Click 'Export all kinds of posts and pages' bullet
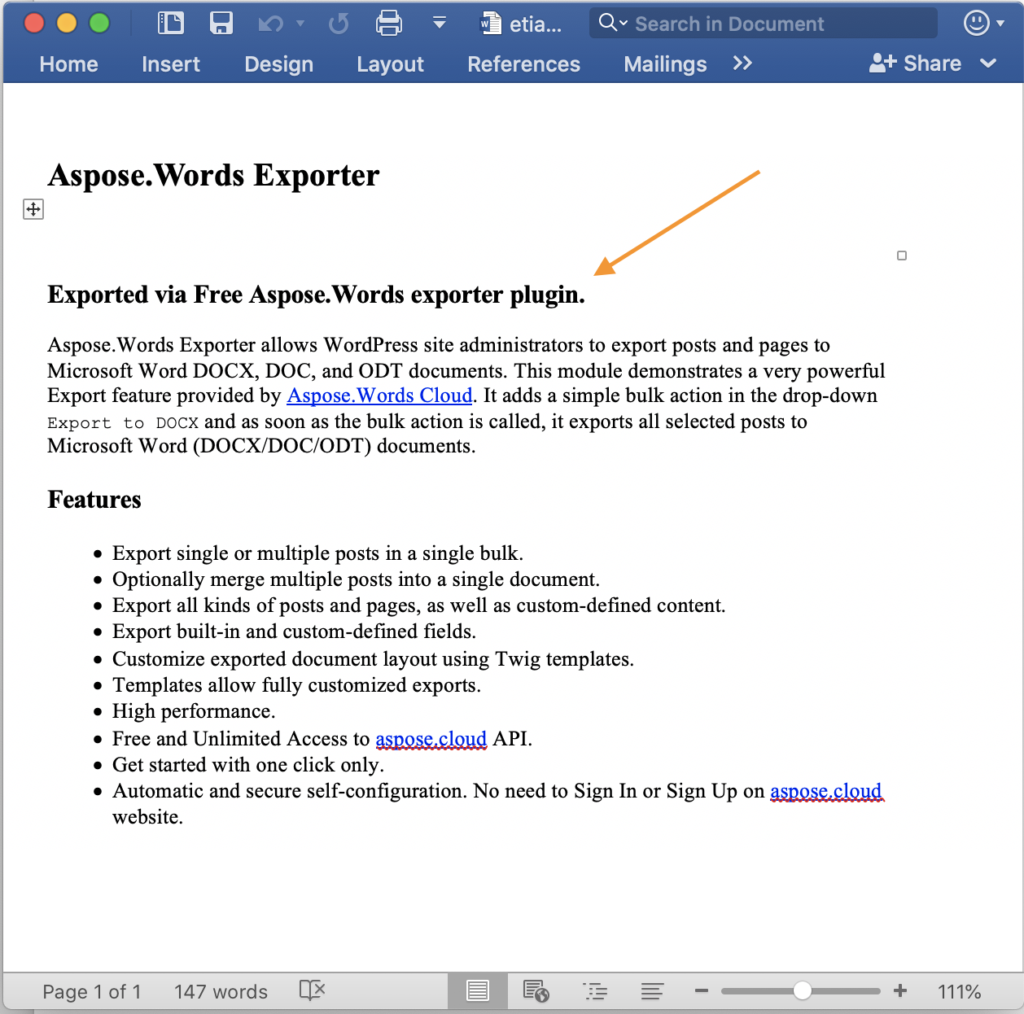The width and height of the screenshot is (1024, 1014). coord(419,605)
